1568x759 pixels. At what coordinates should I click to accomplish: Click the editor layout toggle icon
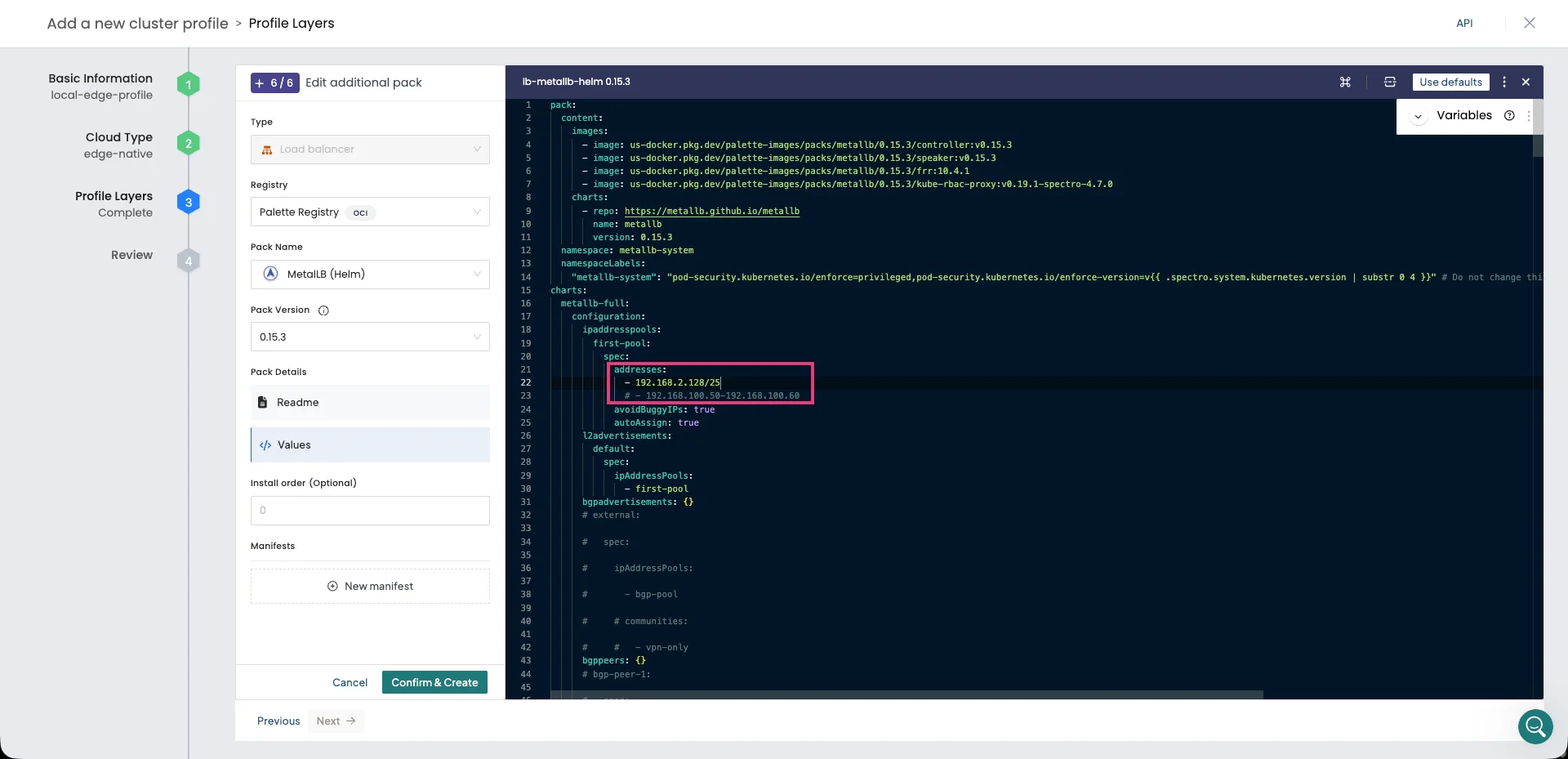click(x=1389, y=82)
